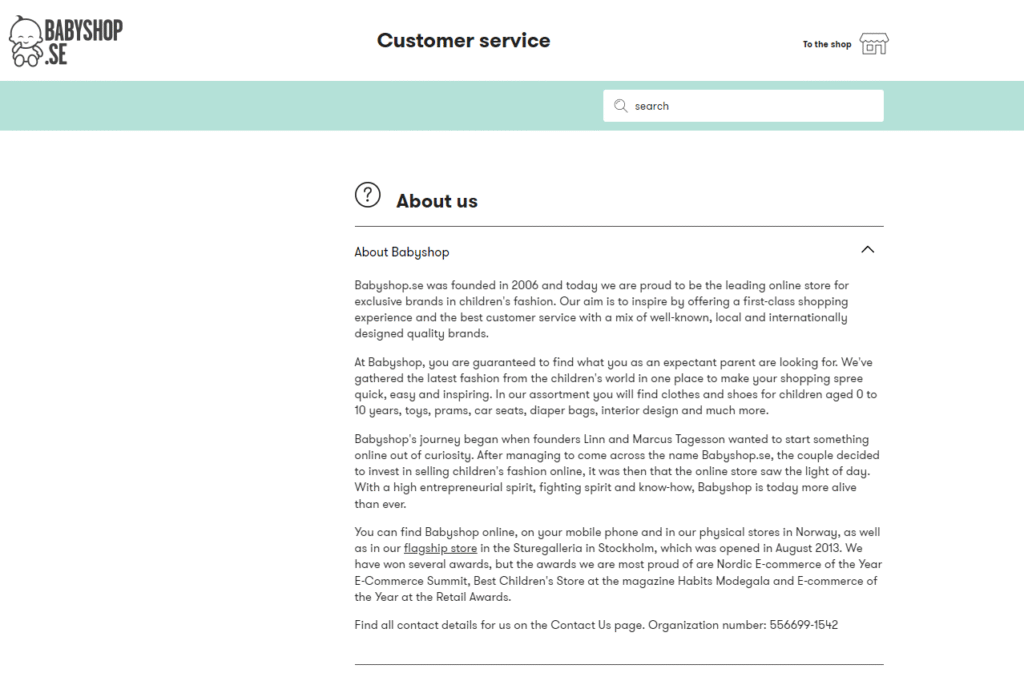Focus the search input field

pyautogui.click(x=743, y=106)
